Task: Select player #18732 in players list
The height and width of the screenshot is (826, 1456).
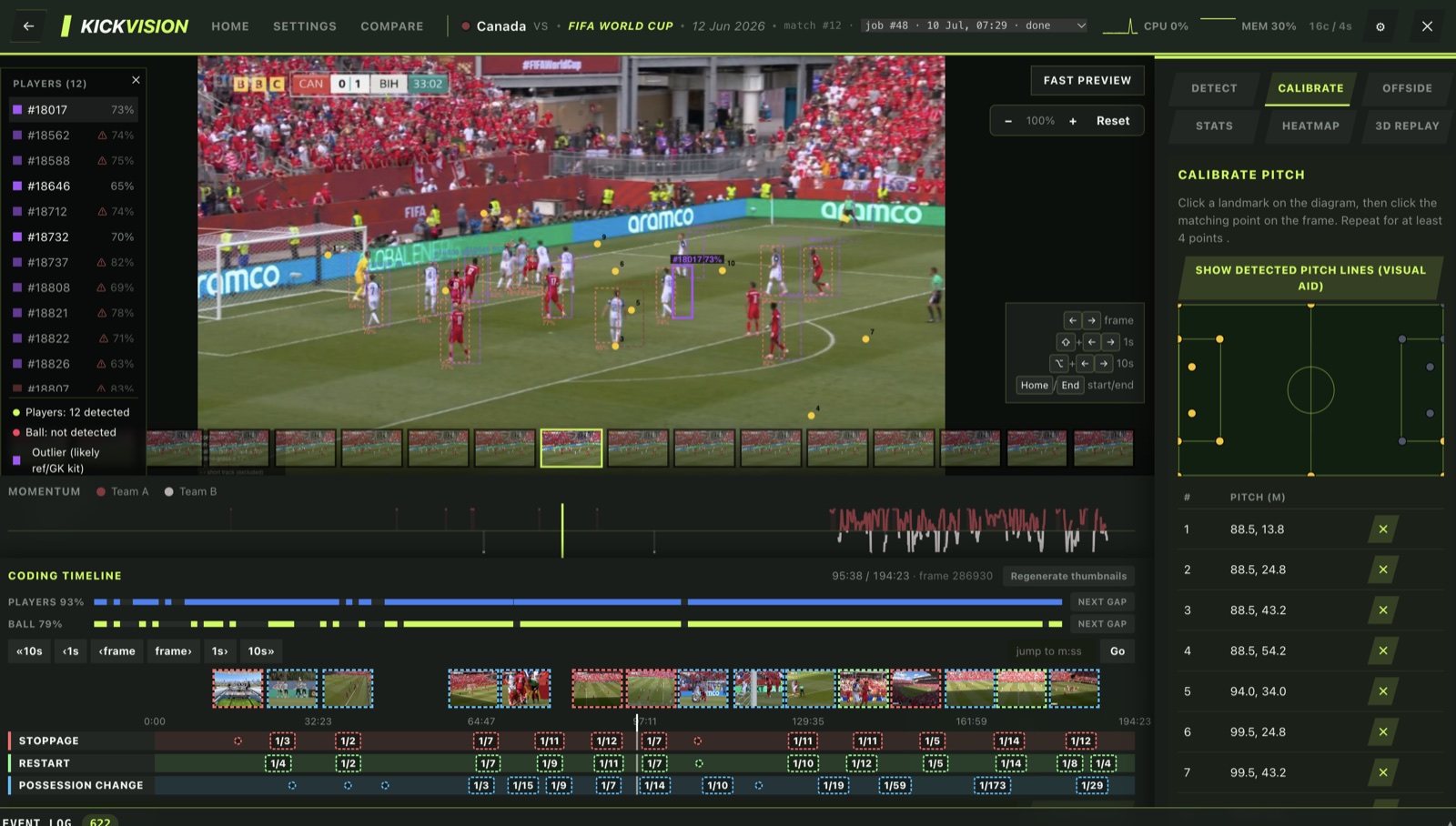Action: tap(74, 237)
